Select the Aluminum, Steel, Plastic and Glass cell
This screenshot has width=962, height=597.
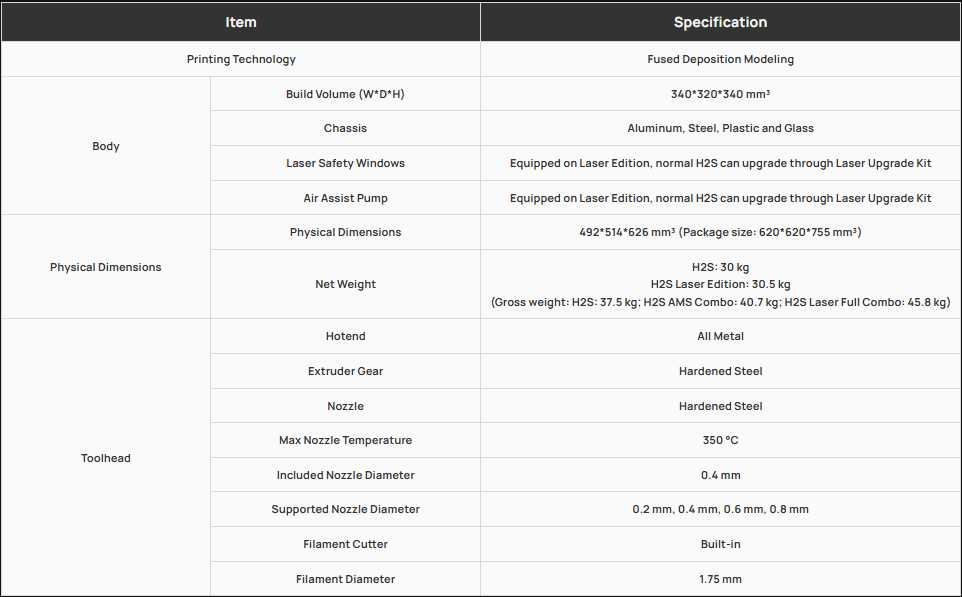(x=720, y=128)
